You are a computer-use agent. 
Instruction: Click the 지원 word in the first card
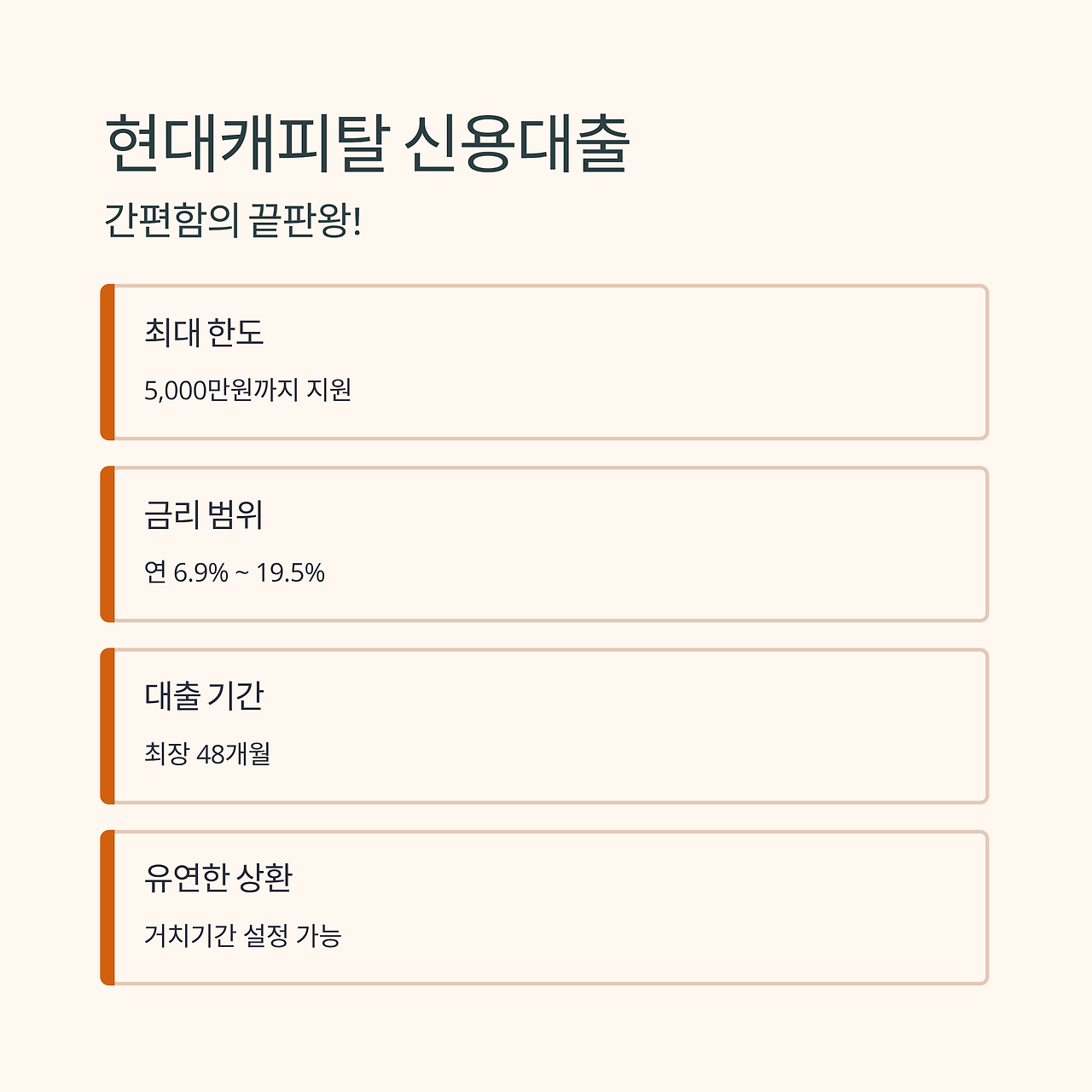[x=329, y=390]
